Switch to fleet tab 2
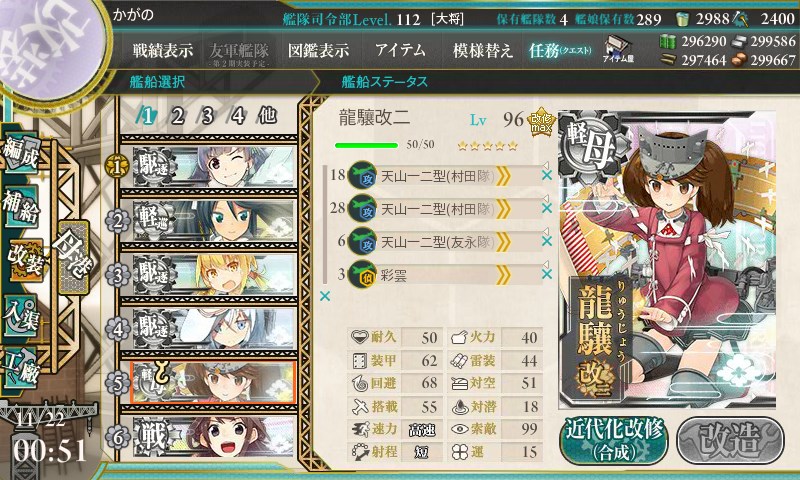 point(177,116)
